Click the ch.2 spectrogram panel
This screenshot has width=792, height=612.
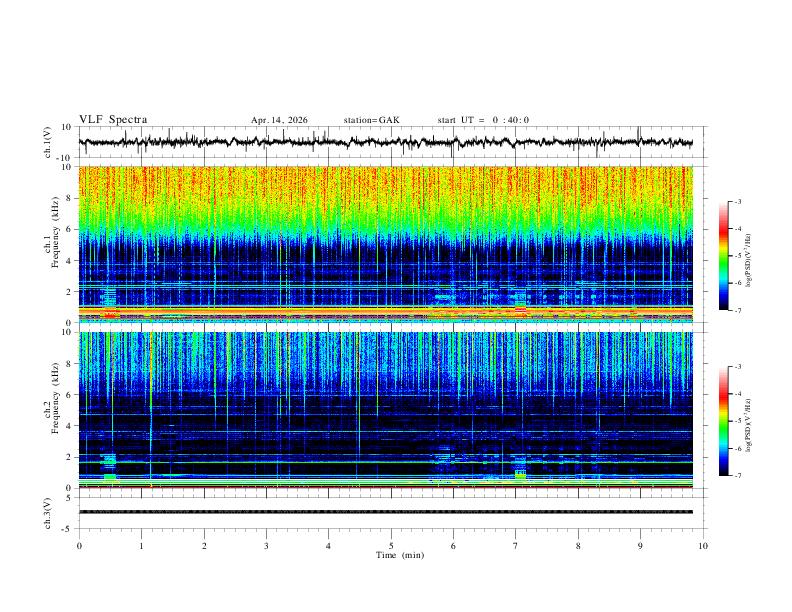tap(386, 410)
